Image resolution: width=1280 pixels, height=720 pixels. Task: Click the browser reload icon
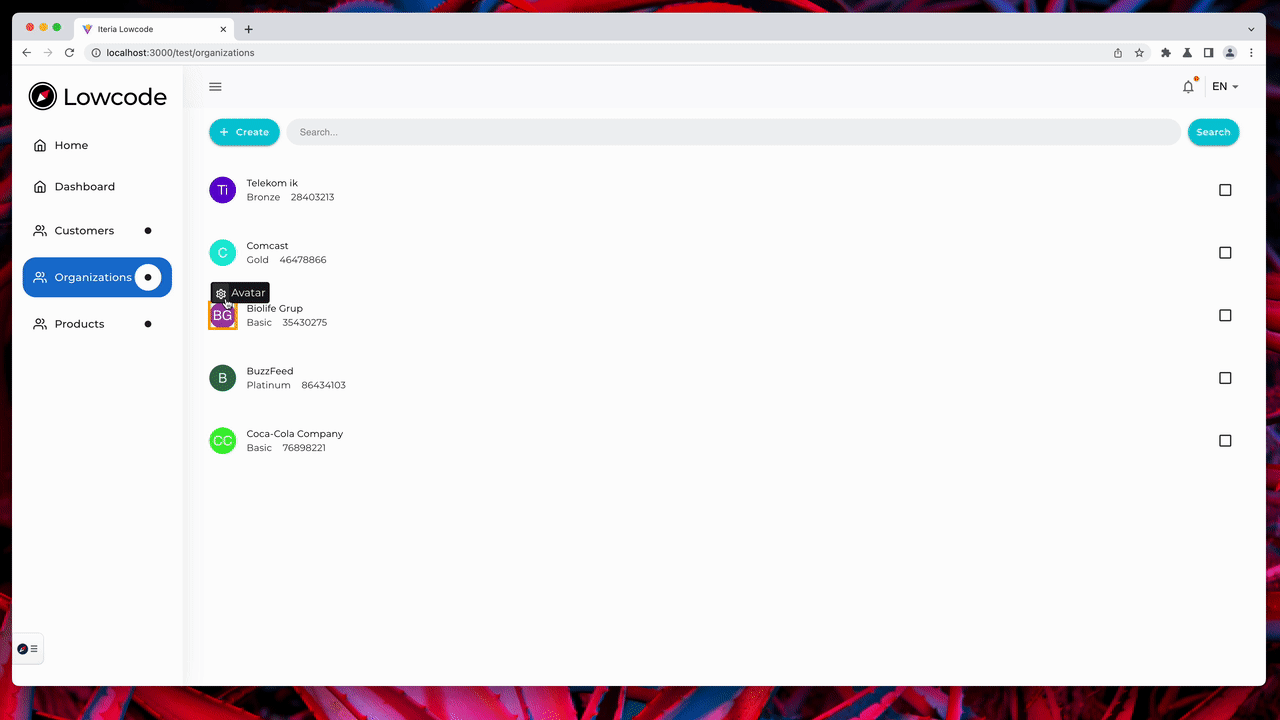click(x=69, y=53)
